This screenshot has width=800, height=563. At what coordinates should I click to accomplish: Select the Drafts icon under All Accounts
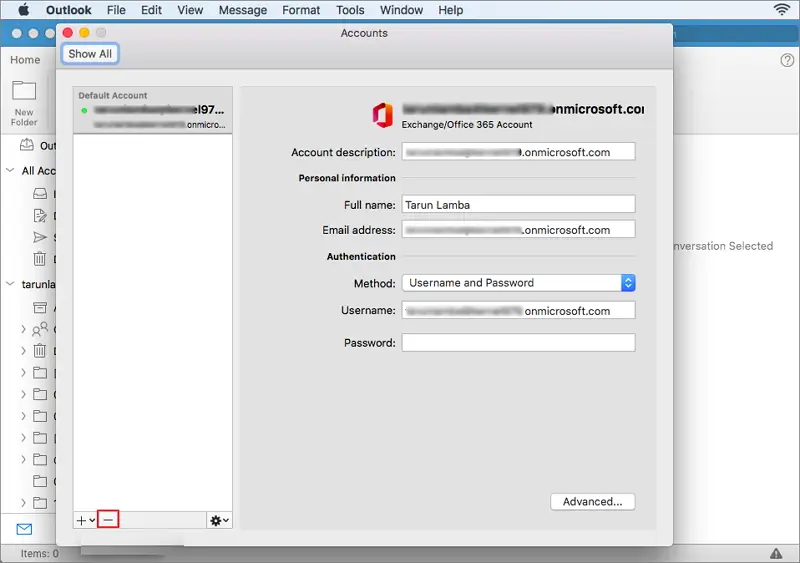[x=40, y=215]
